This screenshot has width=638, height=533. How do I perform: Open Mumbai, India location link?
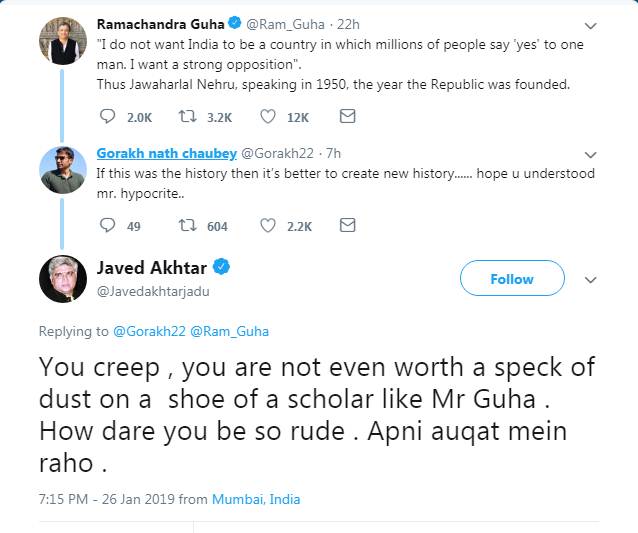(x=255, y=499)
